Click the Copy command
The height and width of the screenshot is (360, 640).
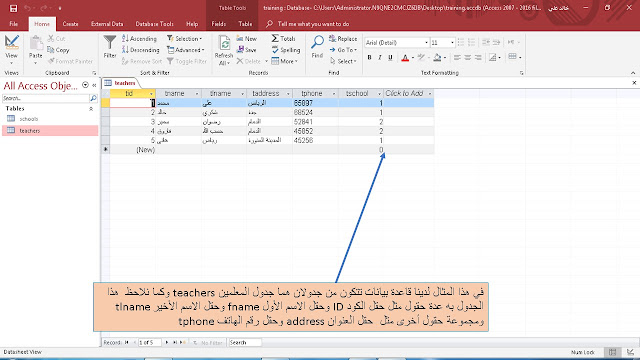(x=58, y=50)
